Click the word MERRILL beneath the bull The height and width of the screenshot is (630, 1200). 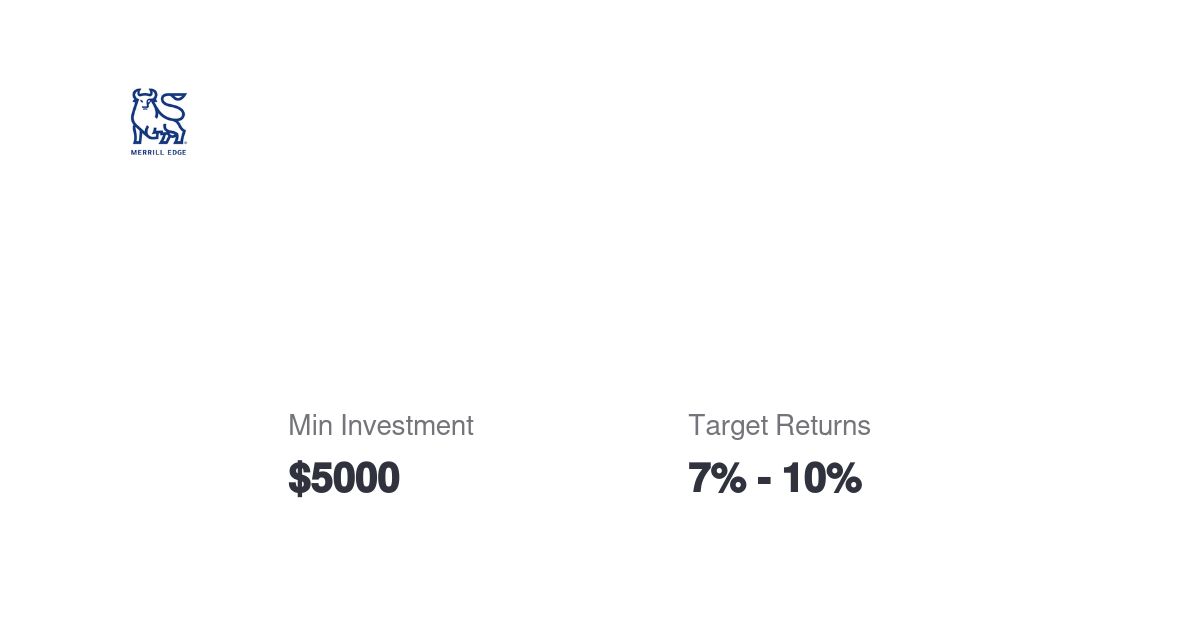click(x=145, y=152)
